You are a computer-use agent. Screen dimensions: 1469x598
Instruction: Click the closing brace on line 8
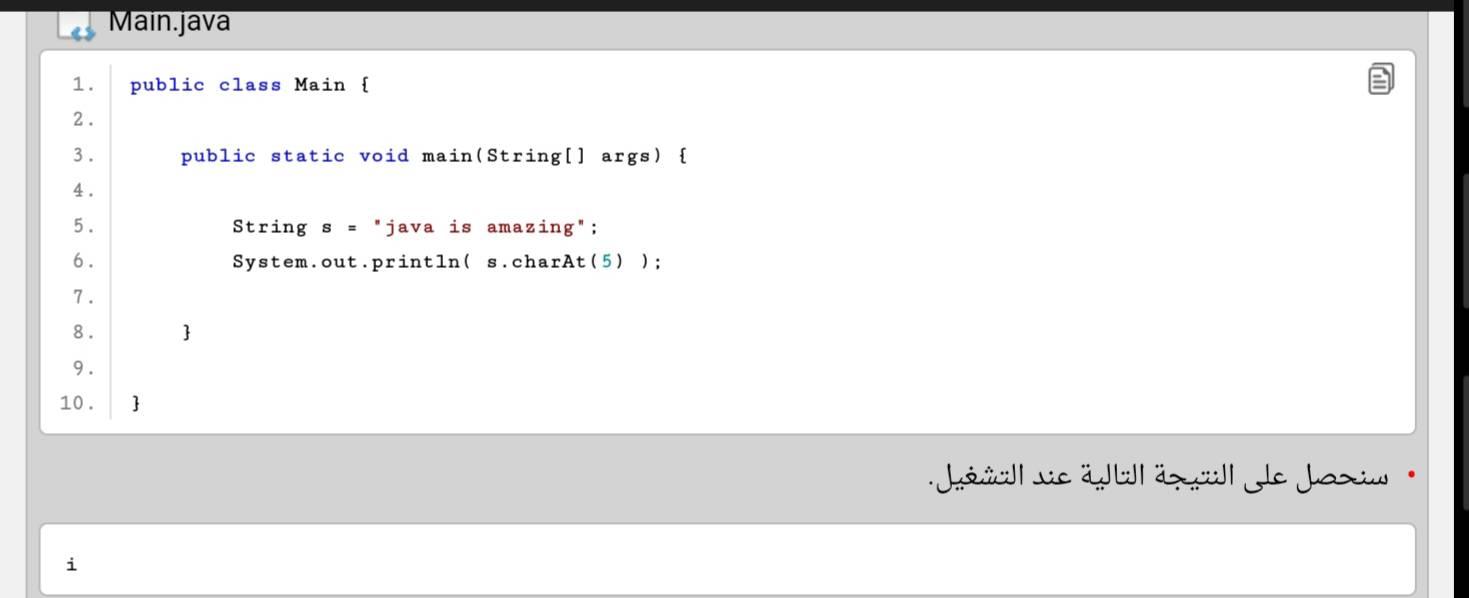(x=187, y=332)
